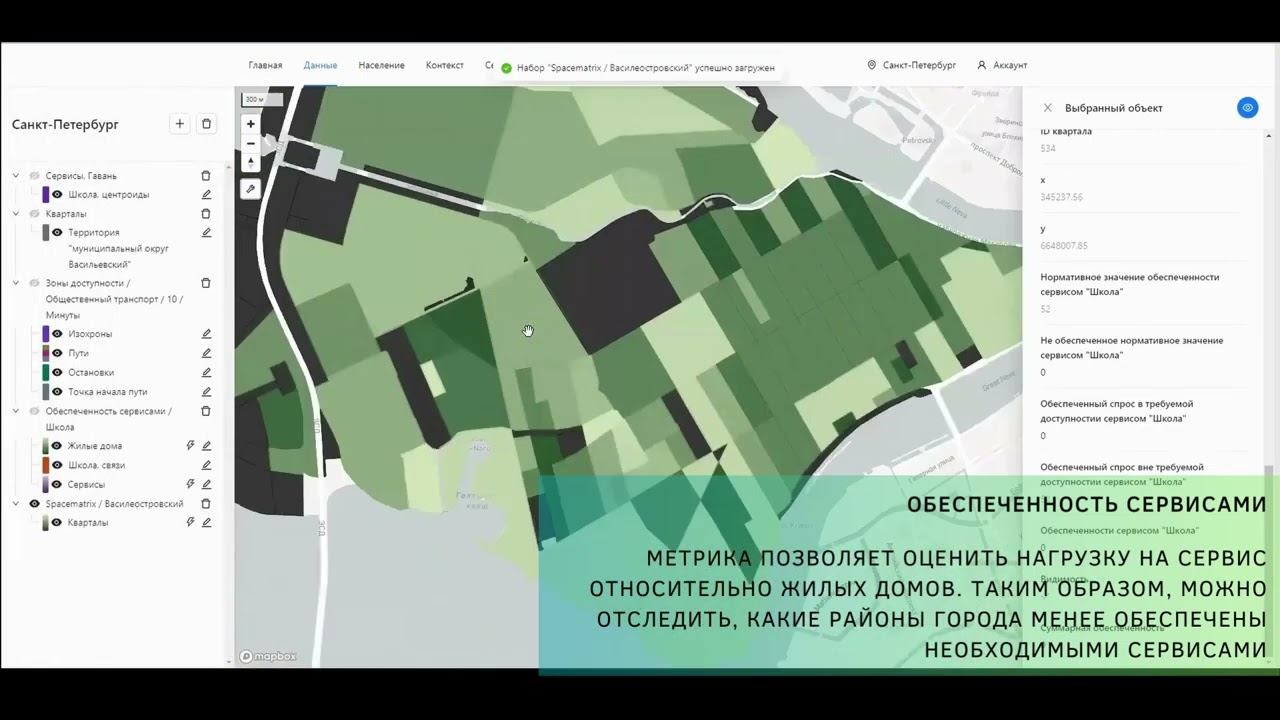Select the Школа. связи layer name
The height and width of the screenshot is (720, 1280).
(x=97, y=465)
